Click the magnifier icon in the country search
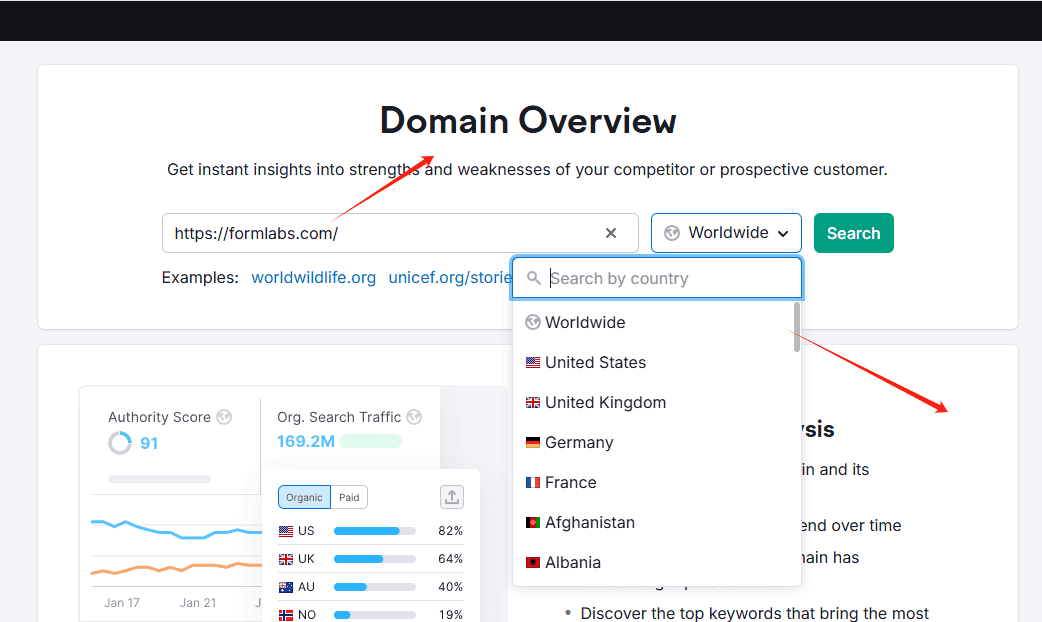The height and width of the screenshot is (622, 1042). pos(533,278)
